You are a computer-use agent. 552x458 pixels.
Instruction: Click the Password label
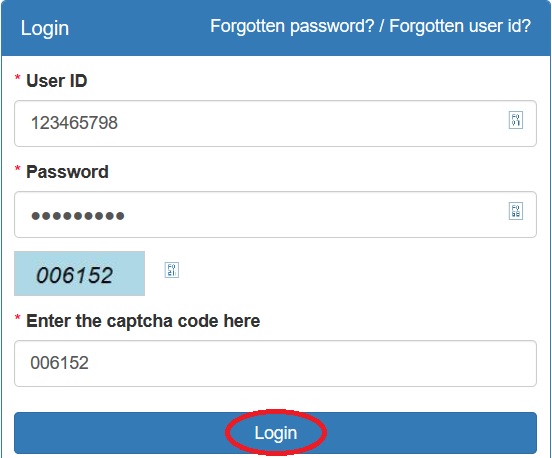coord(67,172)
